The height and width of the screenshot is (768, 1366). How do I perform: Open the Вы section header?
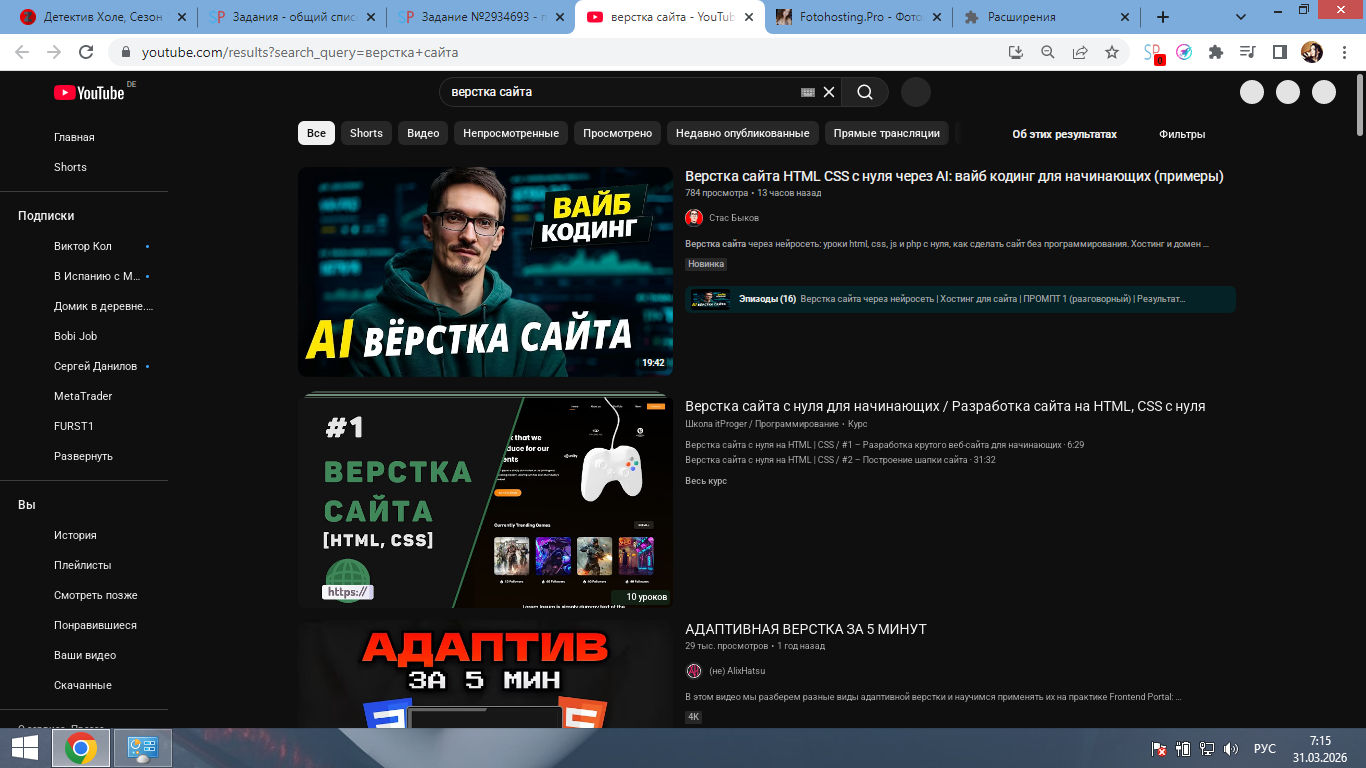coord(27,505)
